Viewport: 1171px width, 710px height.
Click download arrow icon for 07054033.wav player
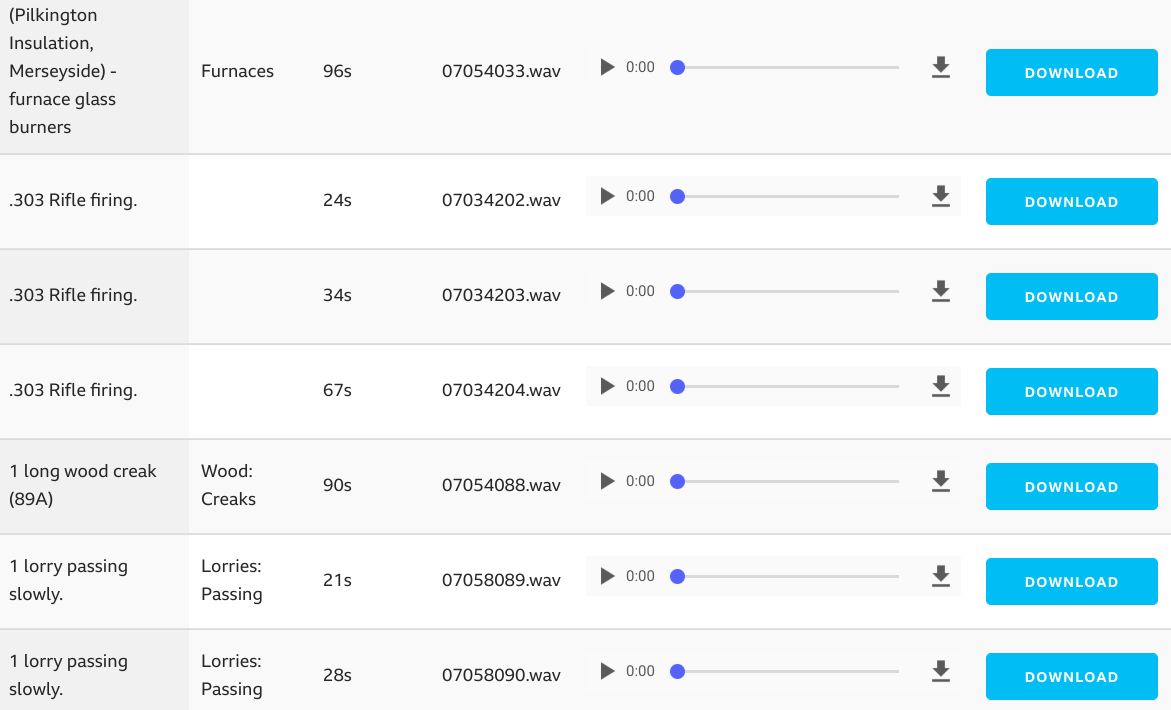tap(941, 67)
